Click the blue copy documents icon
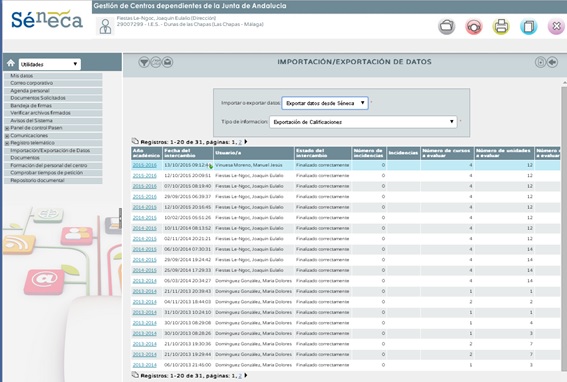Image resolution: width=567 pixels, height=382 pixels. 528,26
